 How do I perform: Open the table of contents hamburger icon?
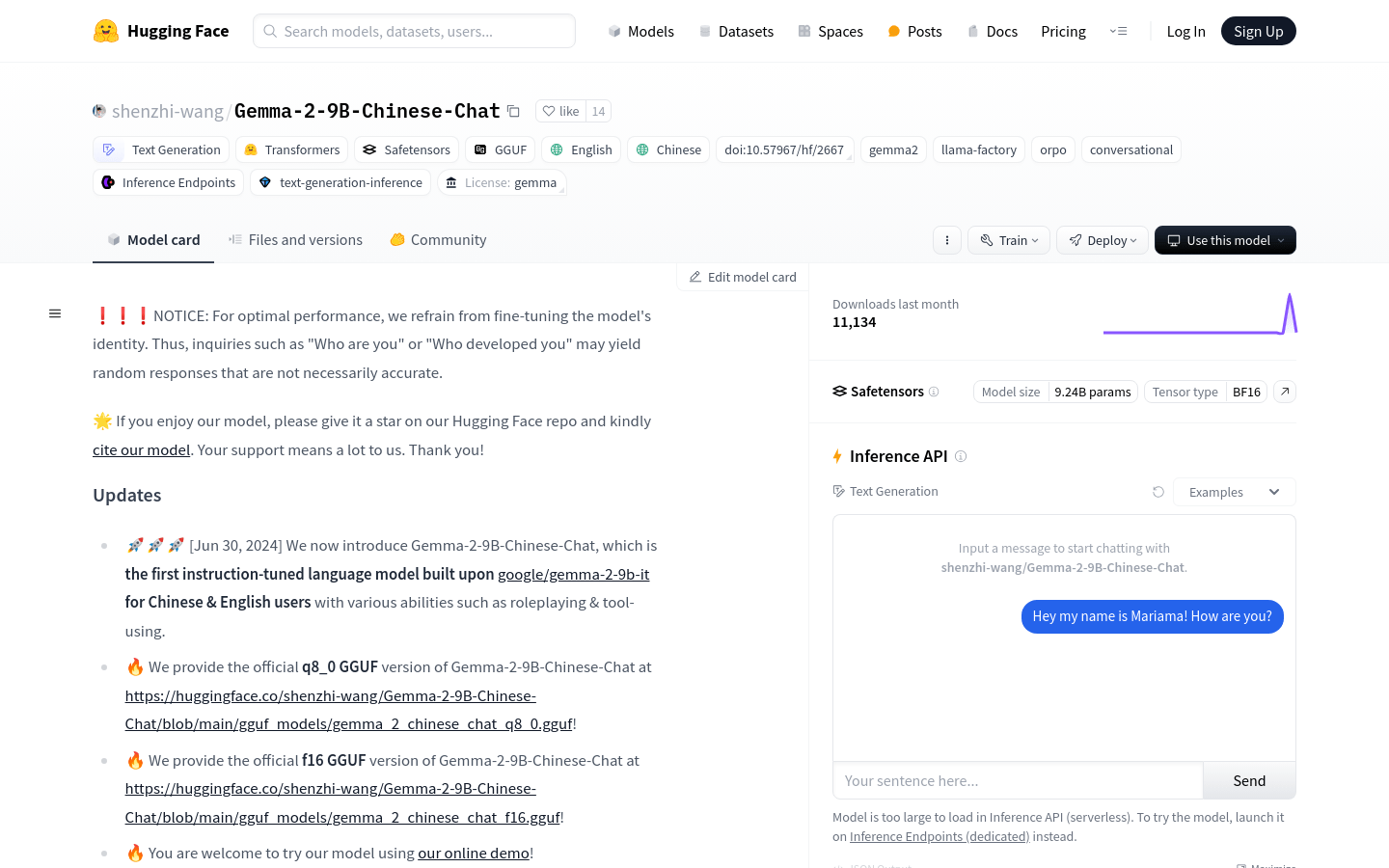pos(55,313)
